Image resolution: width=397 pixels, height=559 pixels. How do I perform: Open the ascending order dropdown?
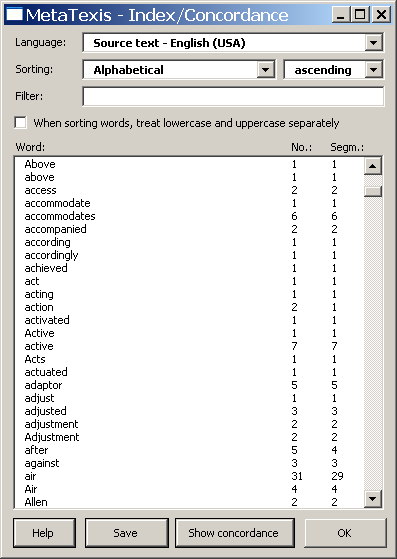(373, 70)
